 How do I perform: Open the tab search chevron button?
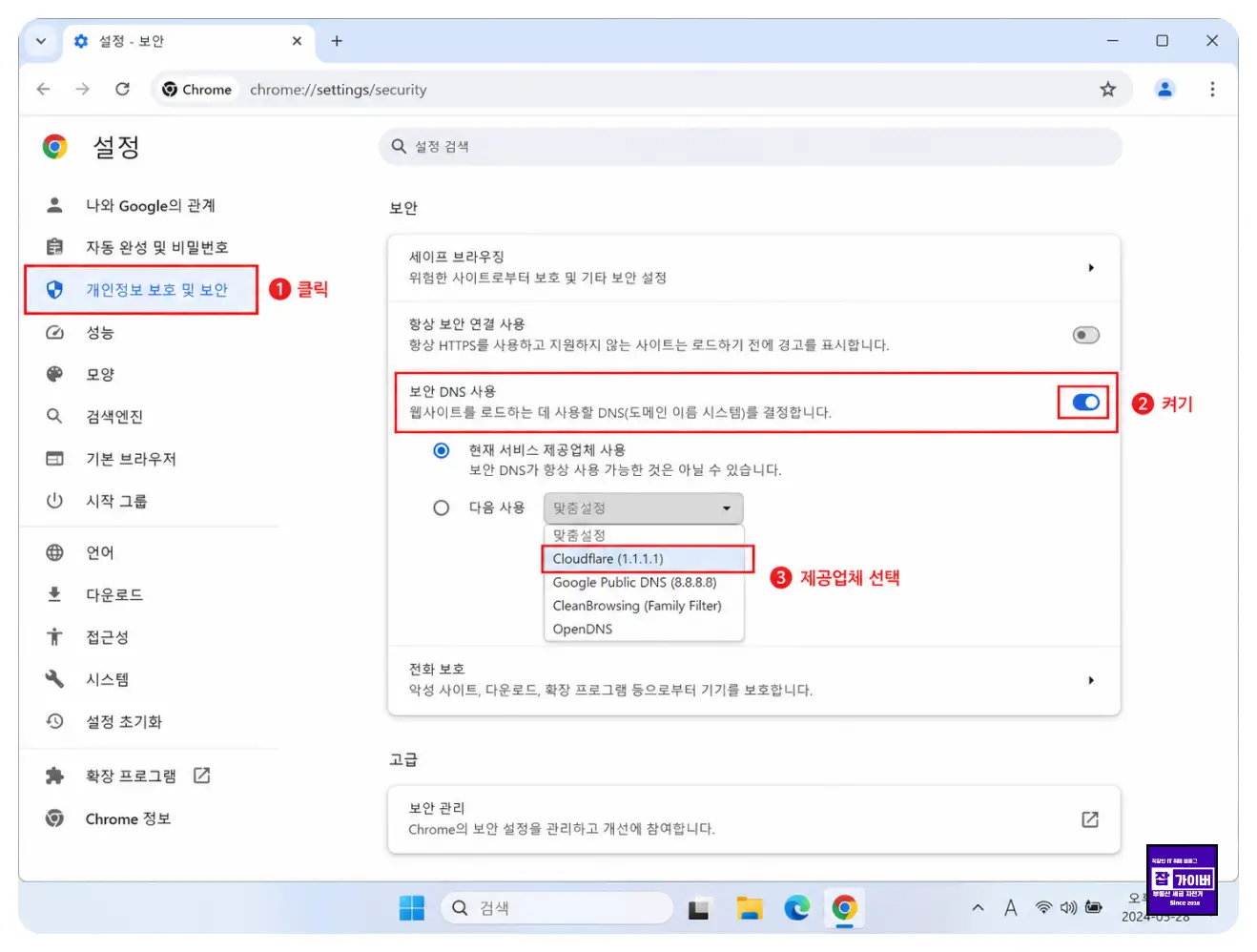coord(41,41)
